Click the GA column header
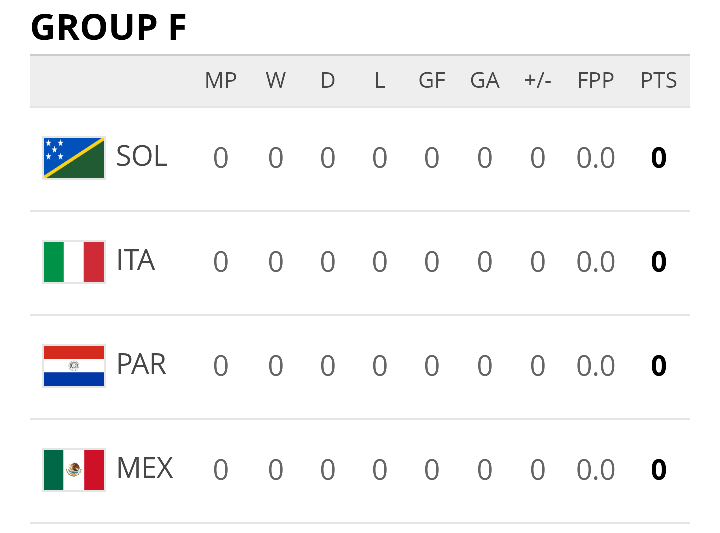 point(484,81)
